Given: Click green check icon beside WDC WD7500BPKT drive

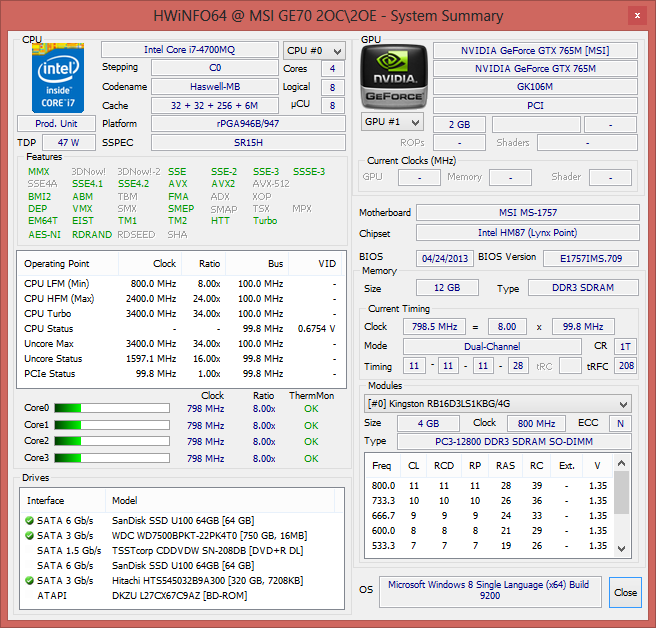Looking at the screenshot, I should [x=29, y=536].
